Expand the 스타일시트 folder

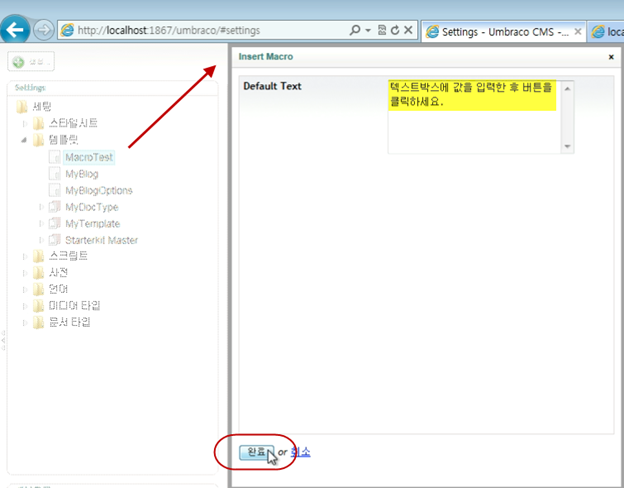(x=25, y=123)
